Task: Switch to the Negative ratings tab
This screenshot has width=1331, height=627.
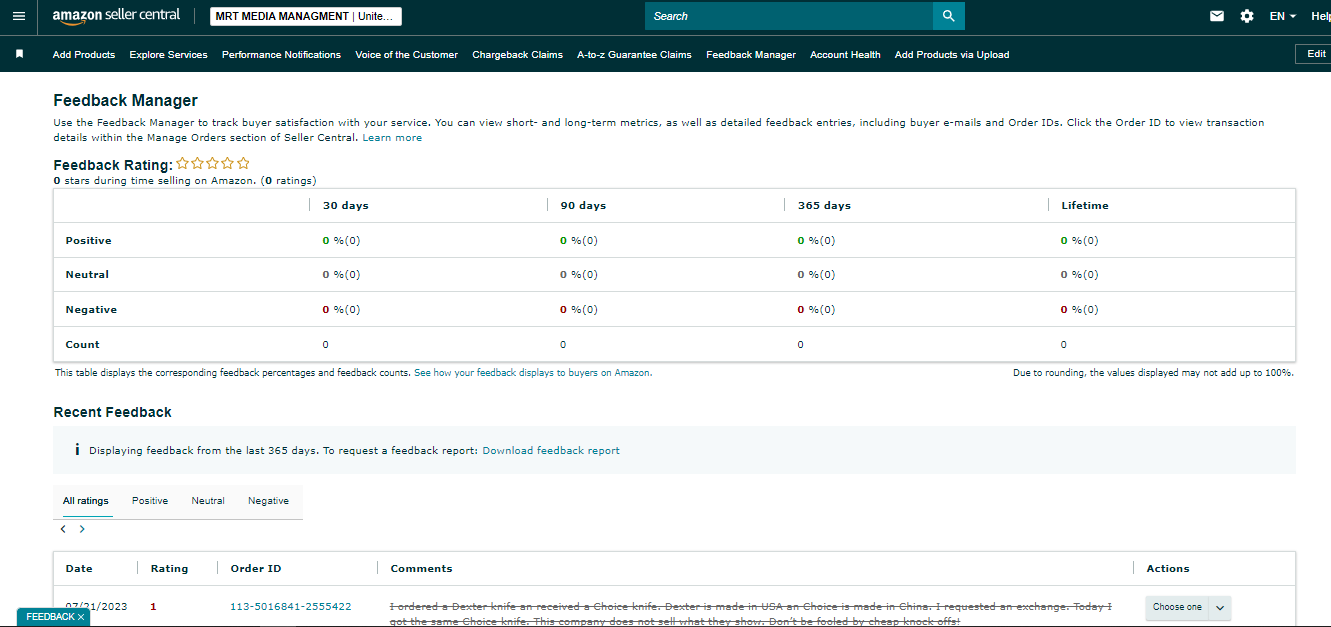Action: (268, 501)
